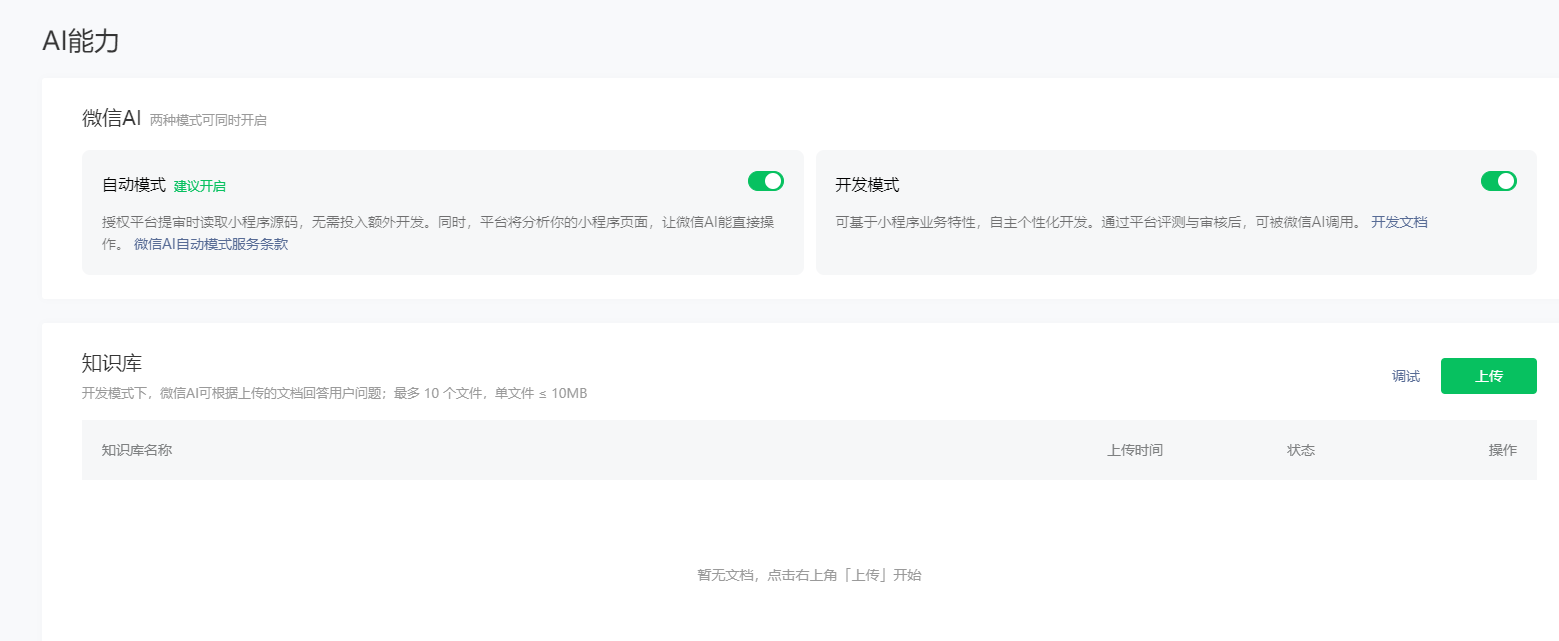Click the 操作 column header
Viewport: 1559px width, 641px height.
click(x=1503, y=450)
